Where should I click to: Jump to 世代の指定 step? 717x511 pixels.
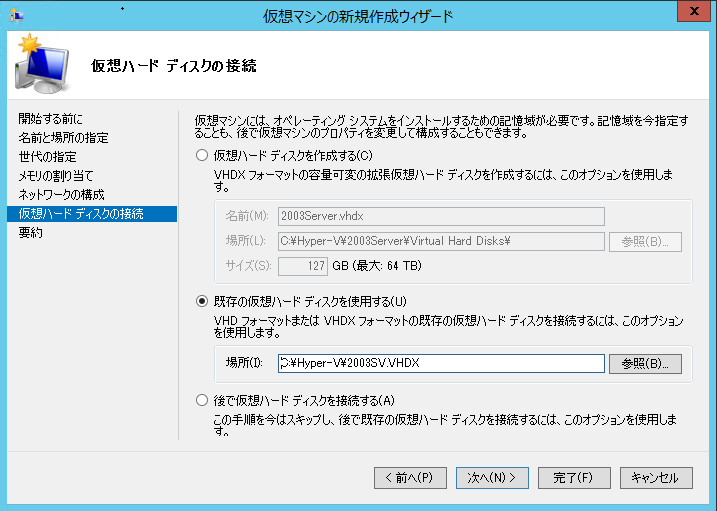[46, 157]
